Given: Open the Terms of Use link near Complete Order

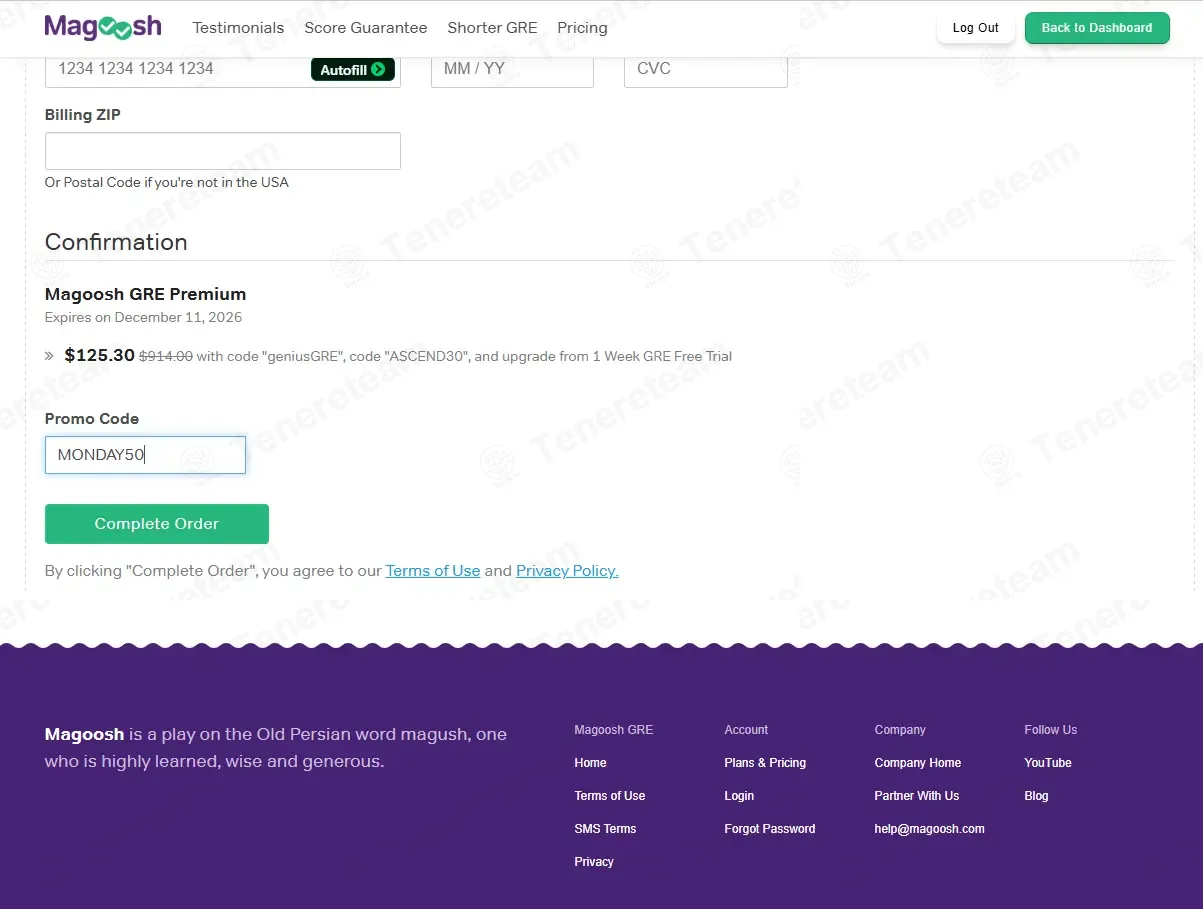Looking at the screenshot, I should click(x=433, y=571).
